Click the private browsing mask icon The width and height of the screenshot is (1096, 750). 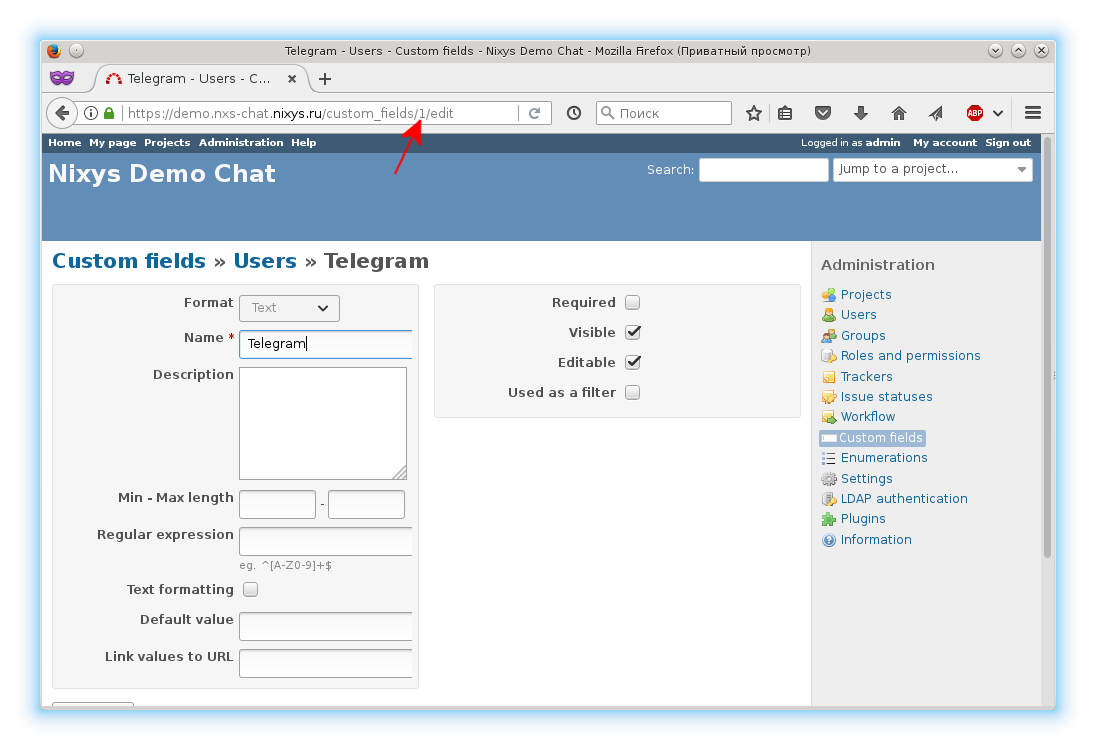(x=62, y=78)
